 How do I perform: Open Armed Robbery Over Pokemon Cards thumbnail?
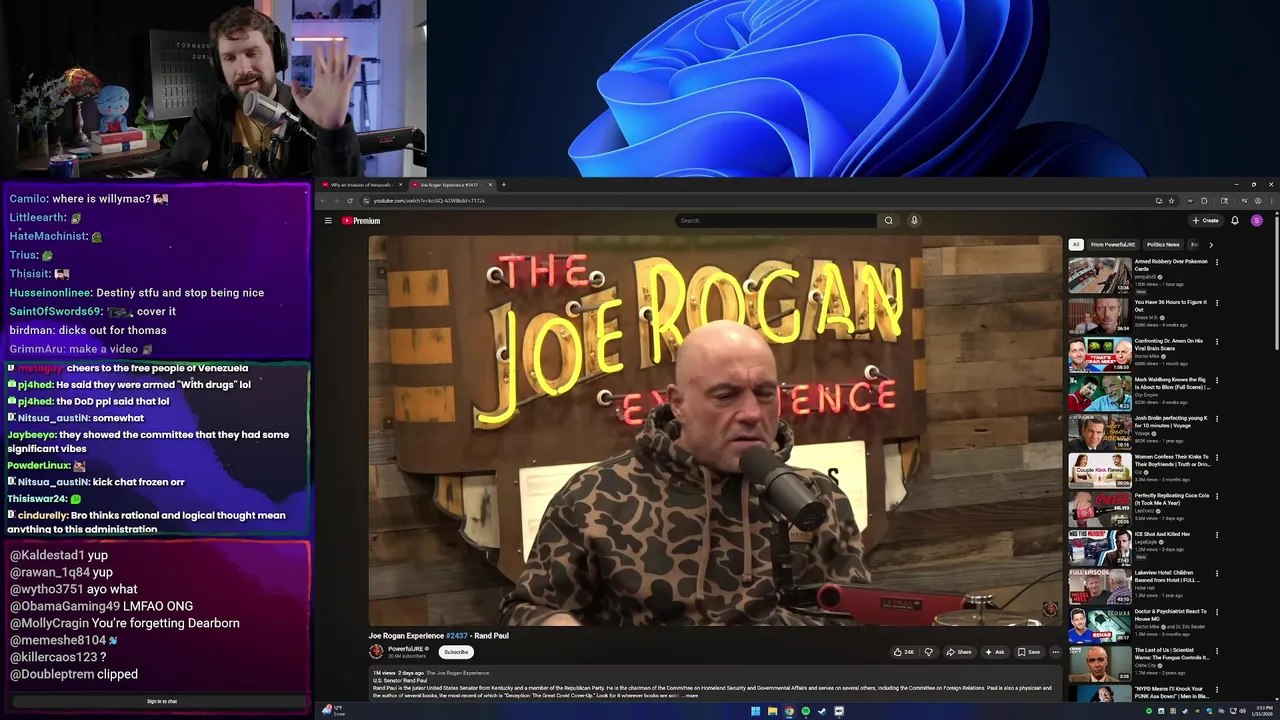click(1100, 275)
